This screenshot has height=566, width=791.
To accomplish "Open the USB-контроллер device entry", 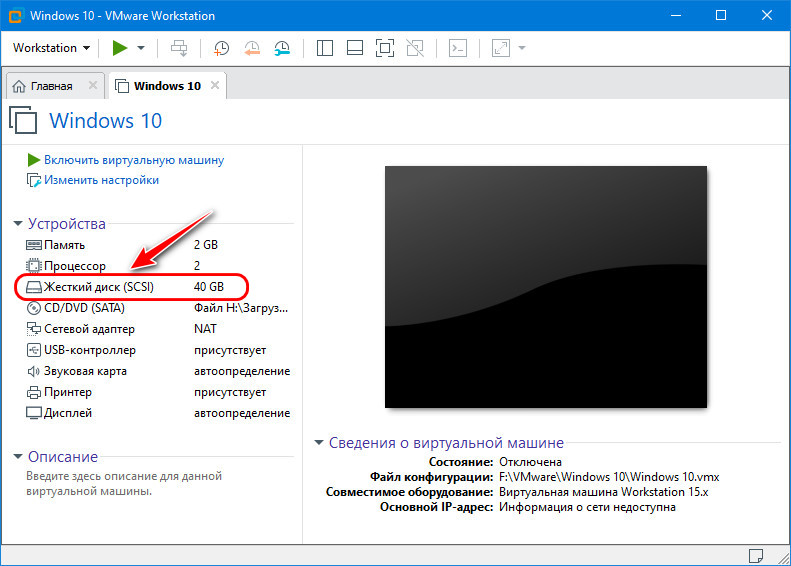I will (x=90, y=350).
